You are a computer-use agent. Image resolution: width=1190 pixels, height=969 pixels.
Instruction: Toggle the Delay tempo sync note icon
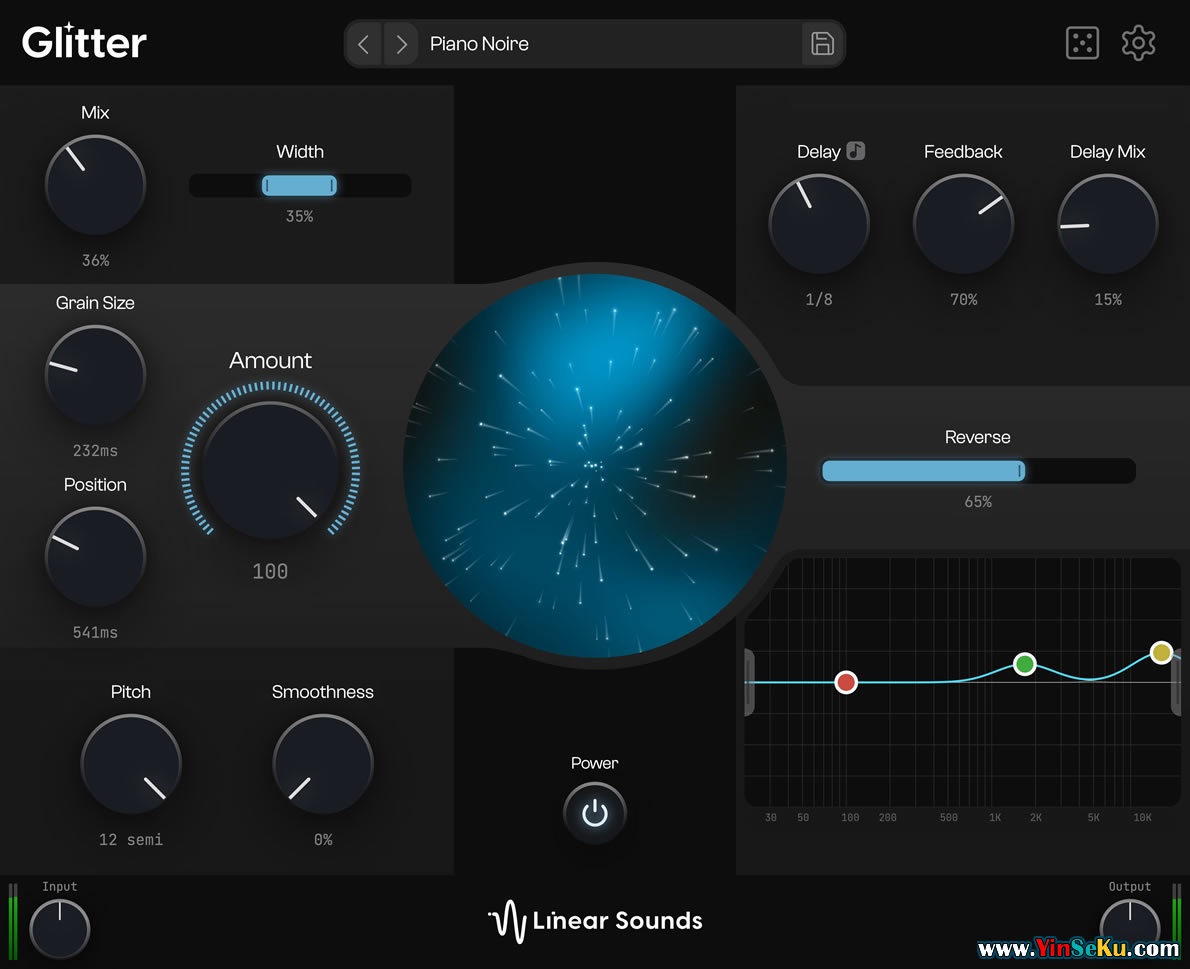pyautogui.click(x=855, y=151)
